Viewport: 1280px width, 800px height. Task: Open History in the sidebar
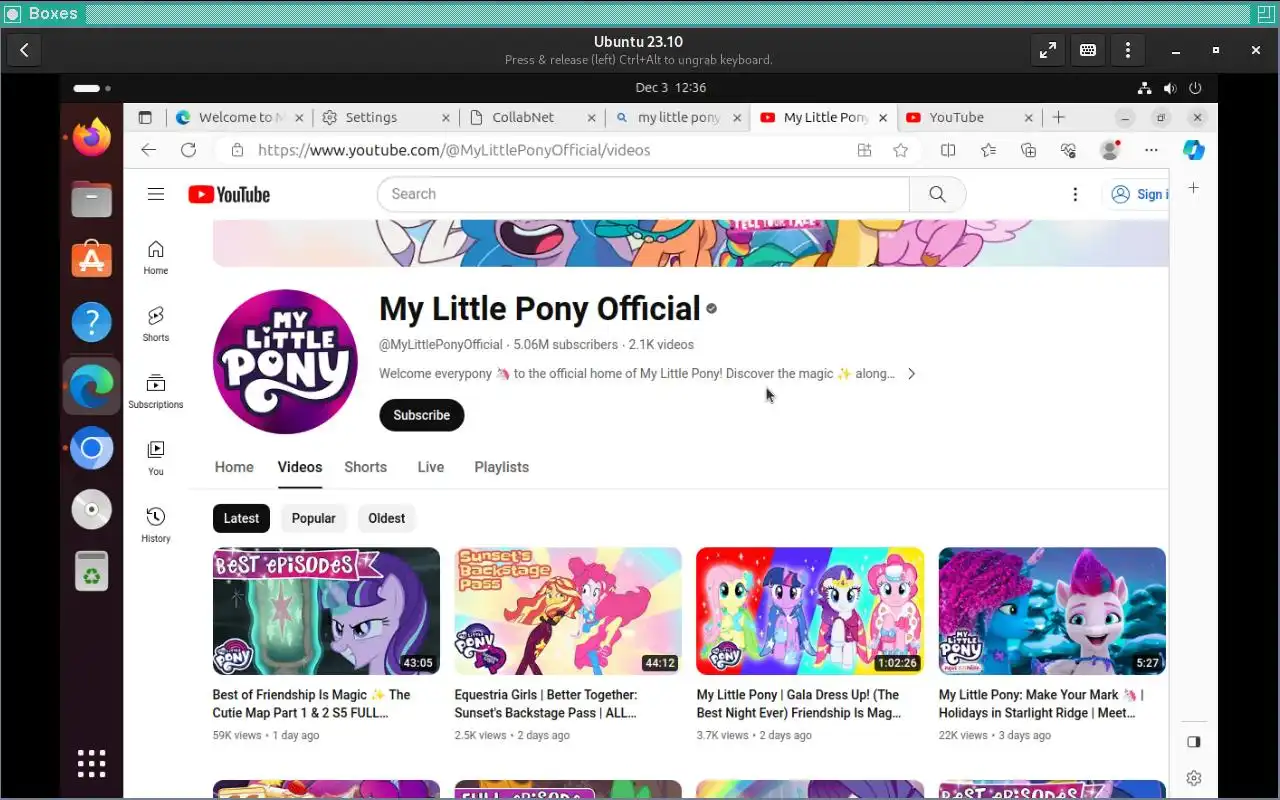(156, 525)
